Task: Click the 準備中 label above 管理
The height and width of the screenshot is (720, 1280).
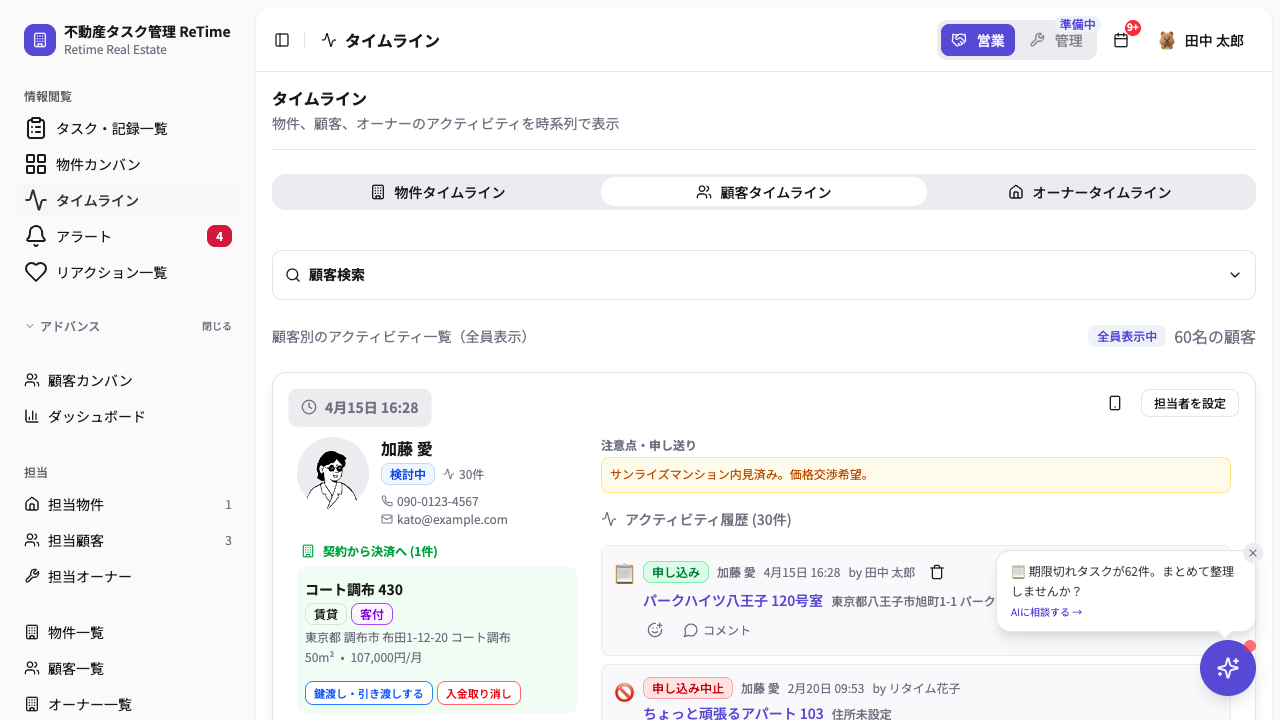Action: [1078, 24]
